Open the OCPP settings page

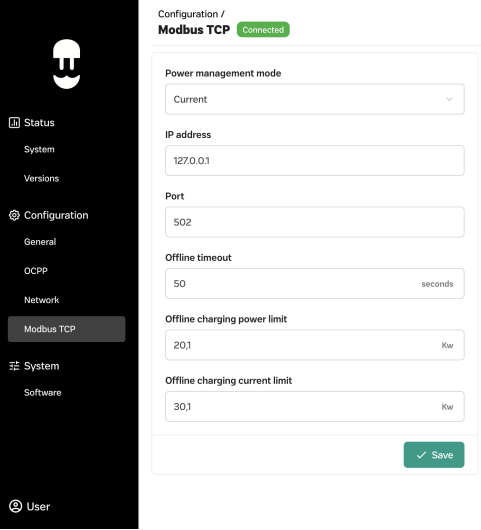coord(36,271)
